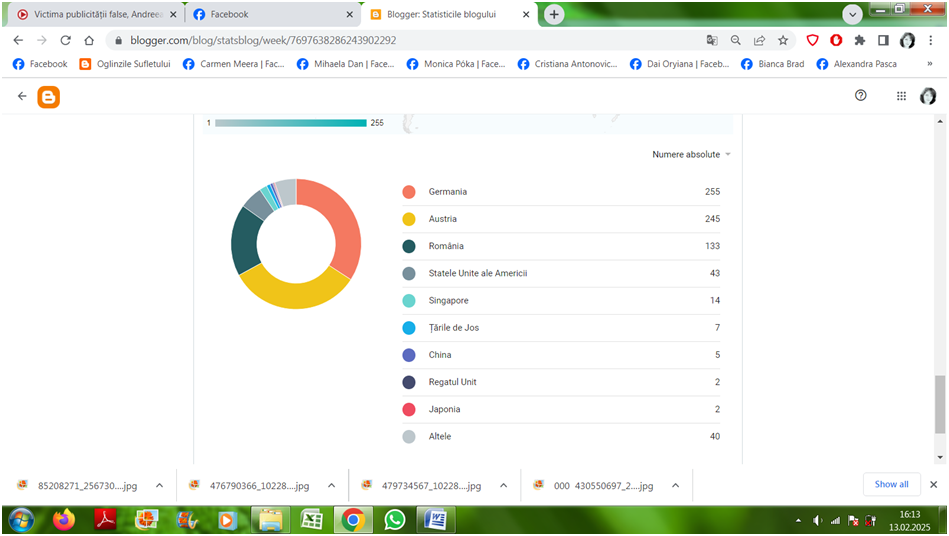This screenshot has width=949, height=536.
Task: Open Excel from the taskbar
Action: 312,520
